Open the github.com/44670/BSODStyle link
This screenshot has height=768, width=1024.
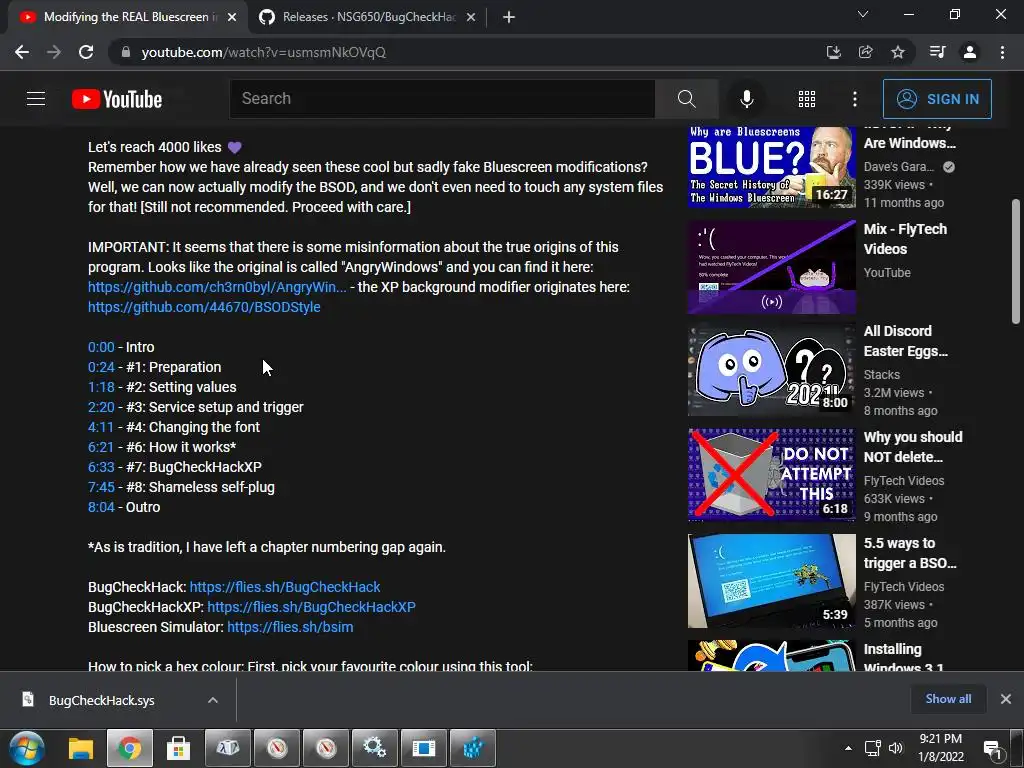coord(204,307)
